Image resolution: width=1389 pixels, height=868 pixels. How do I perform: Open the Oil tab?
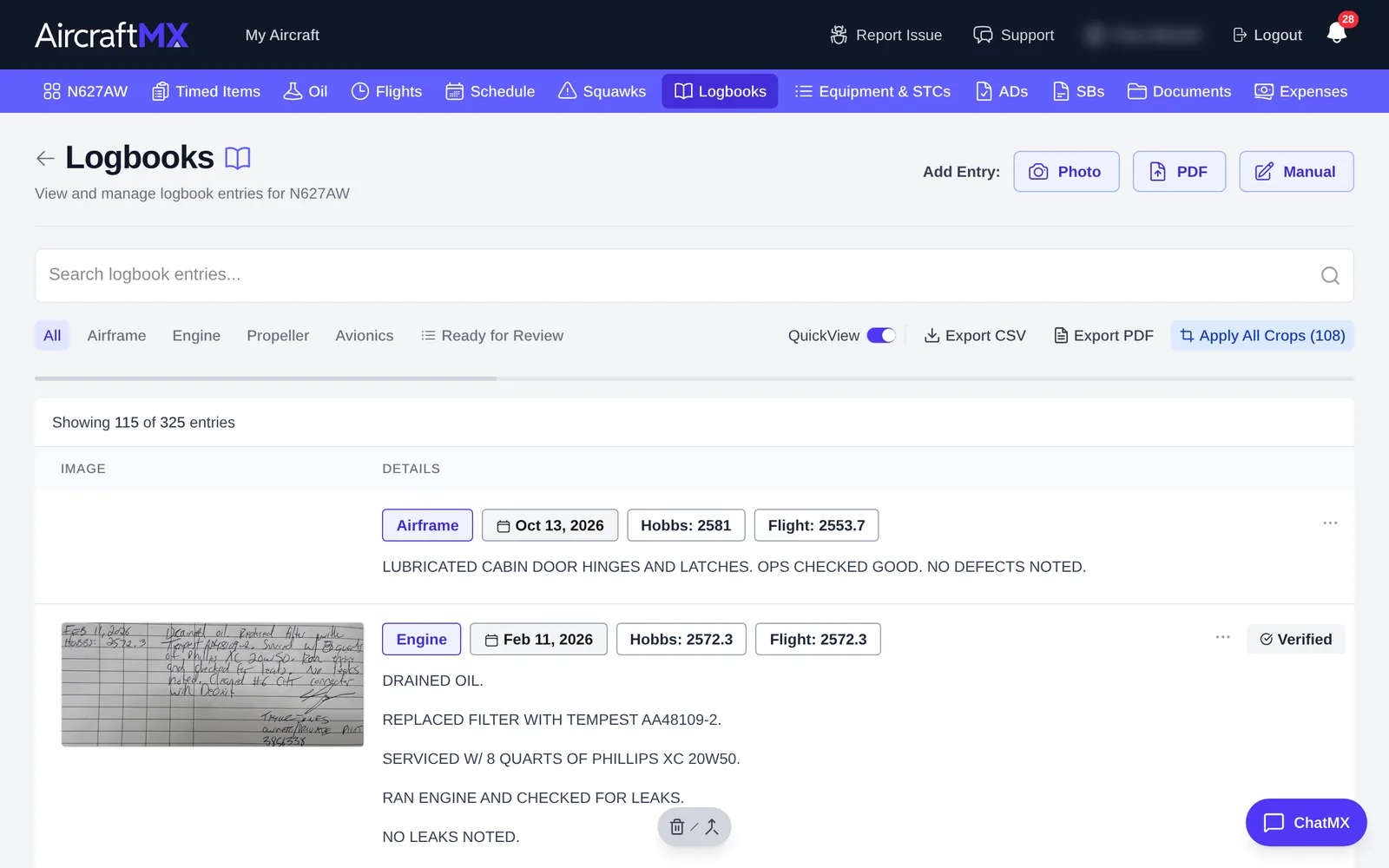[x=306, y=91]
